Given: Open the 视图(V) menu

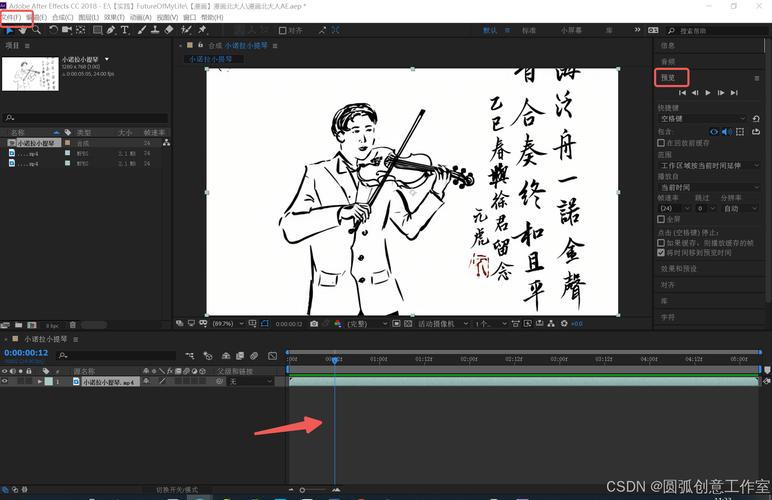Looking at the screenshot, I should pos(167,17).
